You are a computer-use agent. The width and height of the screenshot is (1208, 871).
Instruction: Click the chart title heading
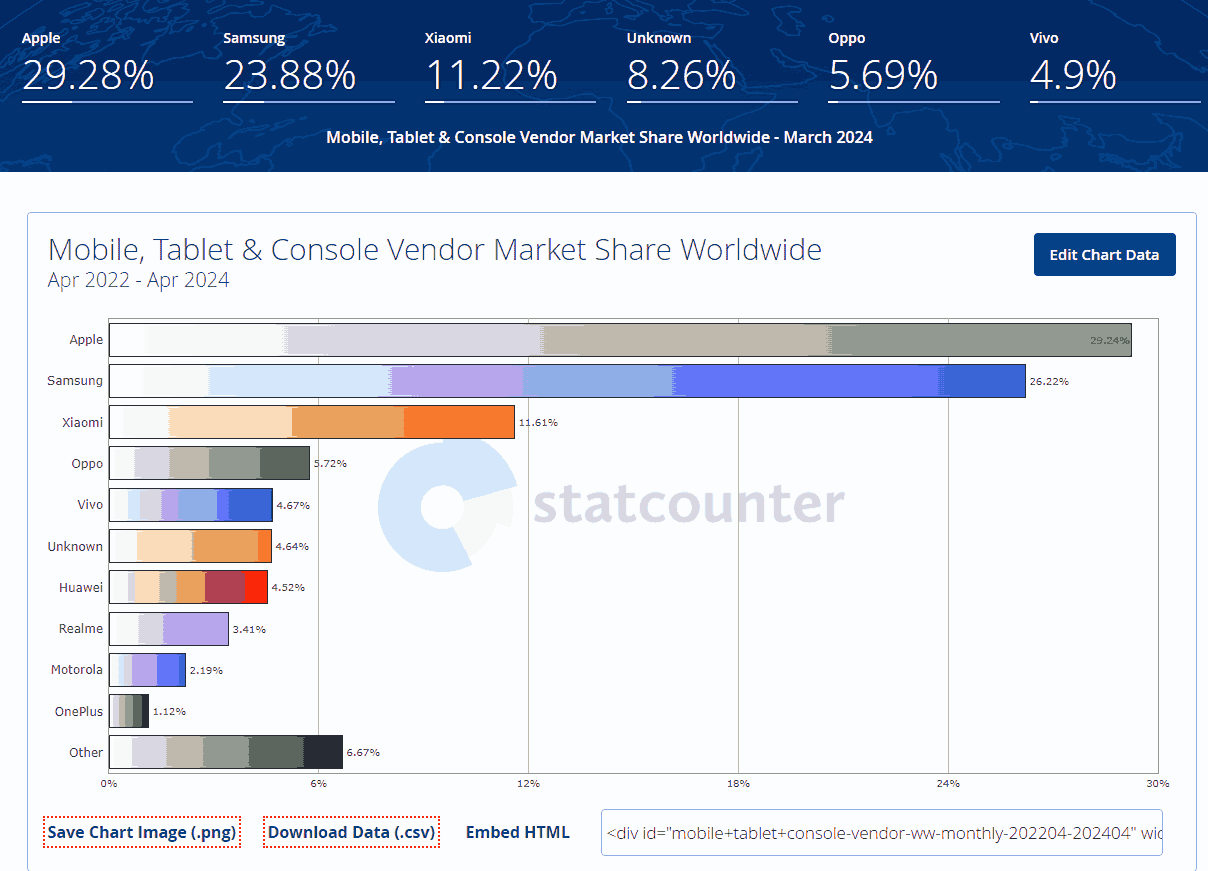coord(435,249)
